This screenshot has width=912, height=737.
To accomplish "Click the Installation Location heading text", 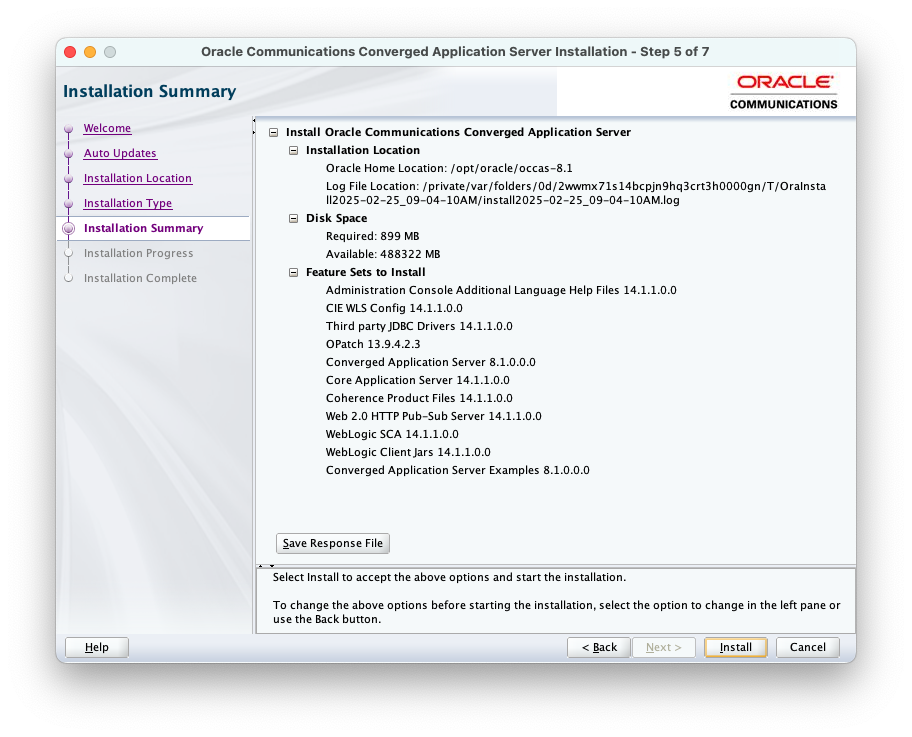I will 363,150.
